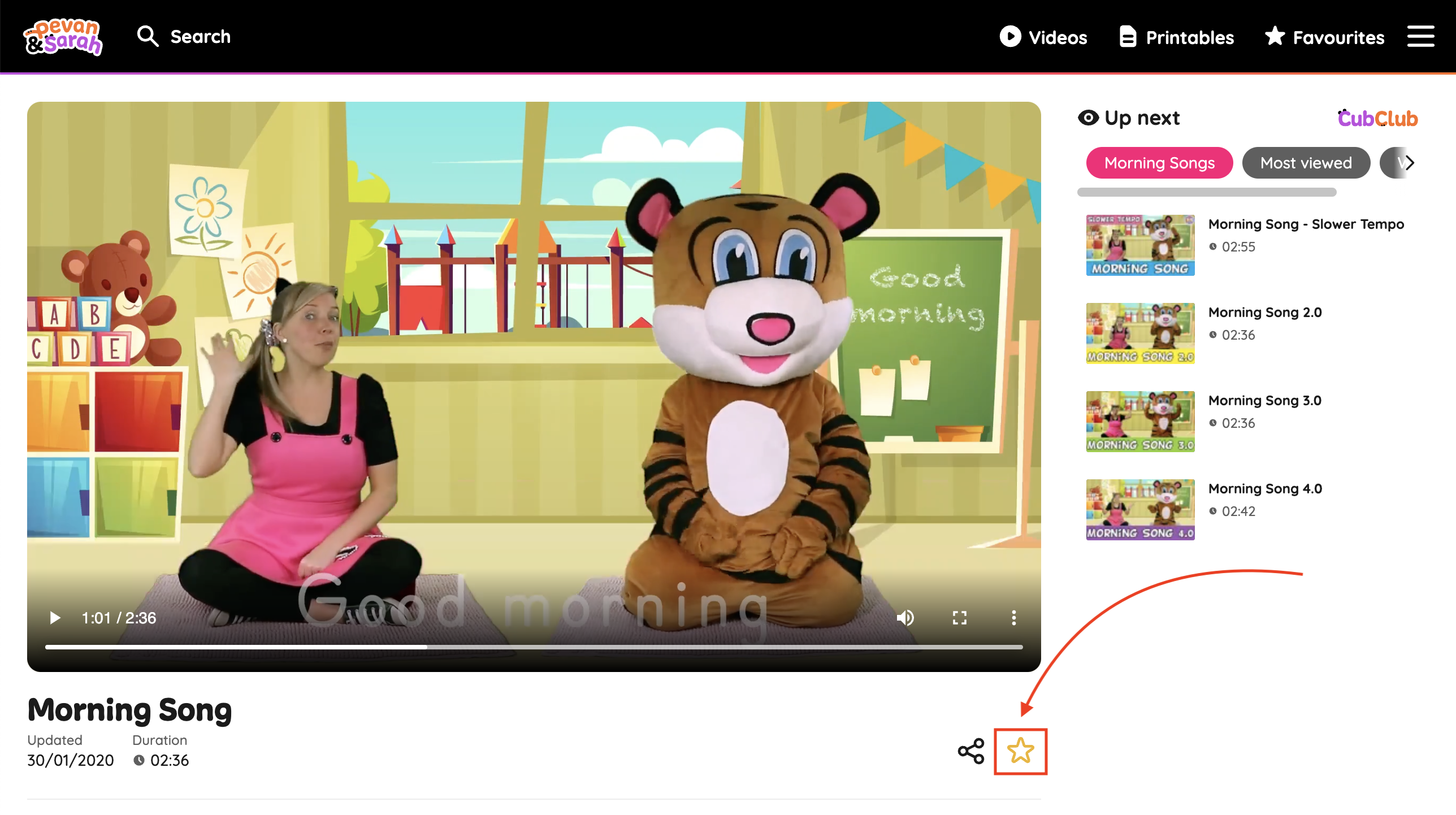Screen dimensions: 1456x815
Task: Open the CubClub logo link
Action: [1377, 118]
